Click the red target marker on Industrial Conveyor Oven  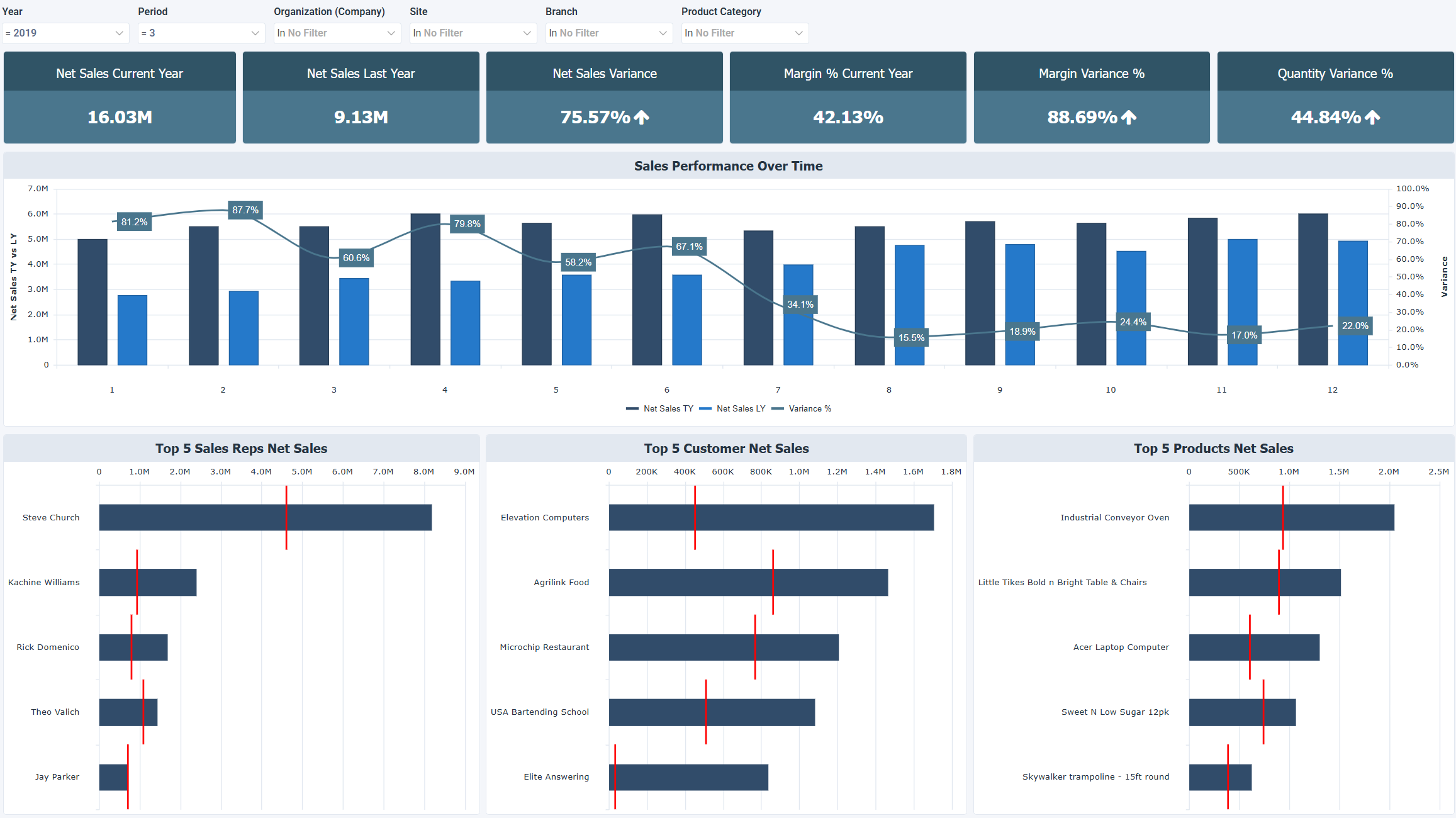pyautogui.click(x=1283, y=517)
